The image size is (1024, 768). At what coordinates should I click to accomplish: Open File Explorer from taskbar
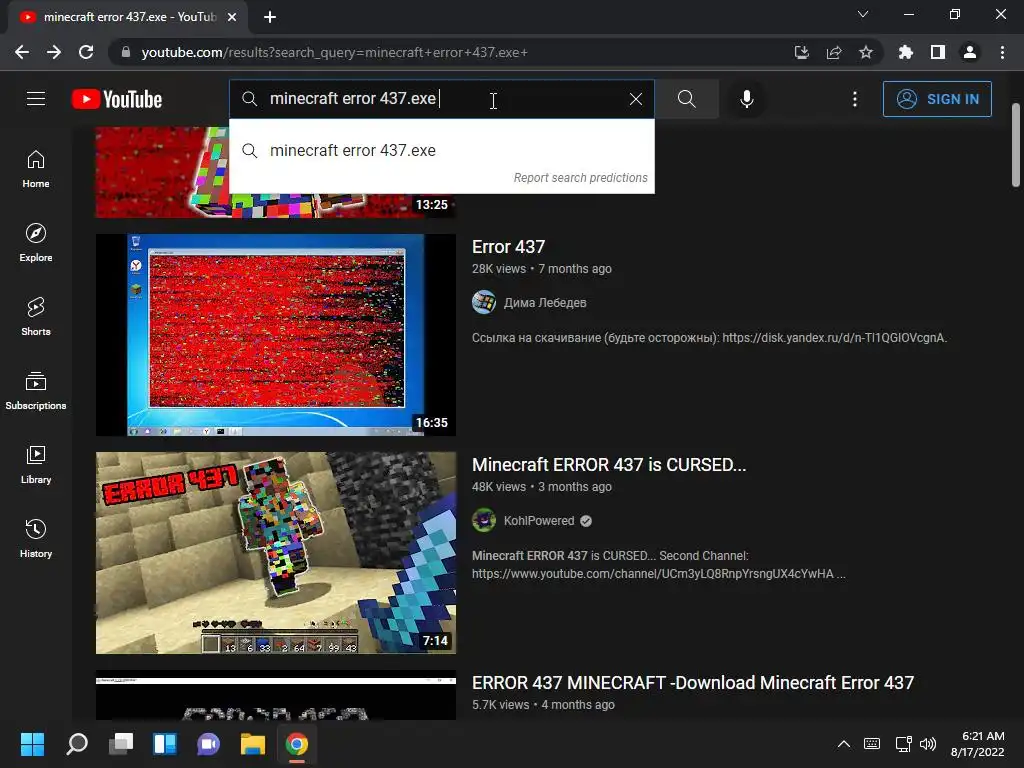point(253,744)
